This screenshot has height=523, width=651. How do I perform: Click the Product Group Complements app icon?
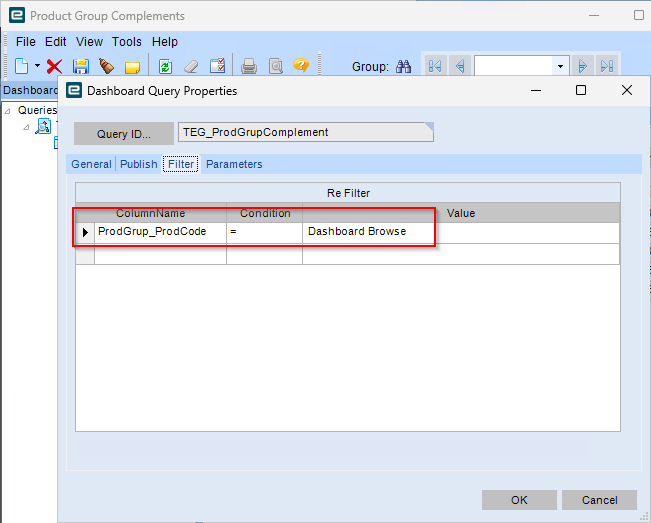coord(17,15)
